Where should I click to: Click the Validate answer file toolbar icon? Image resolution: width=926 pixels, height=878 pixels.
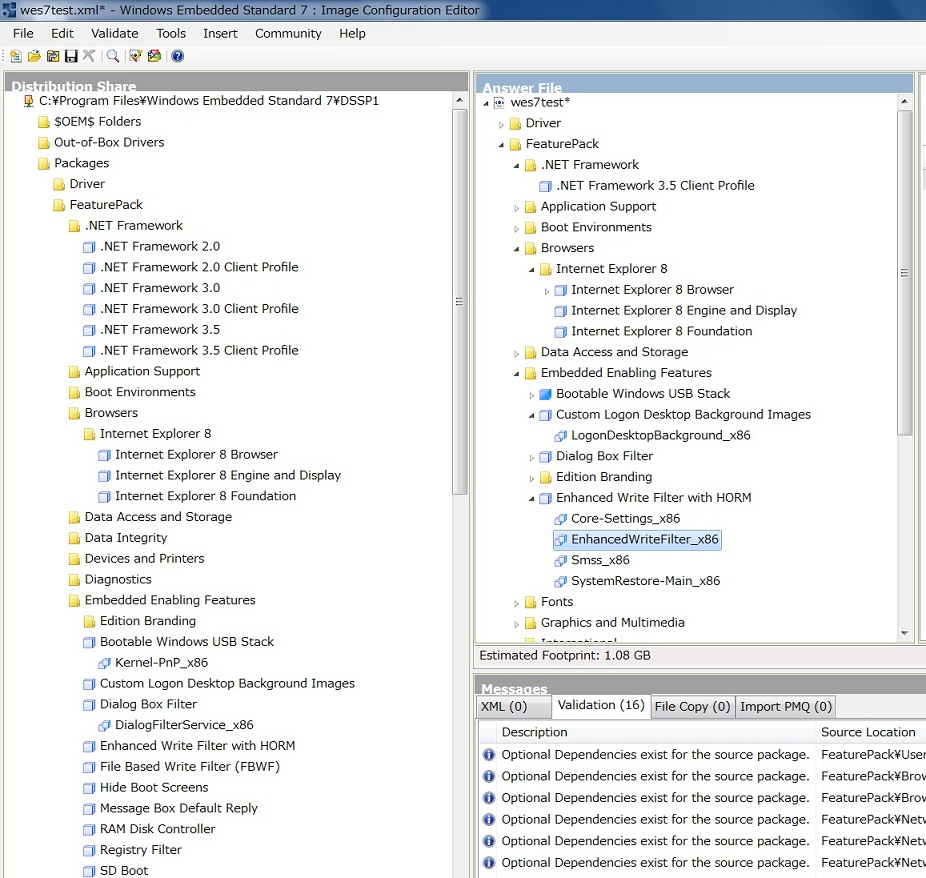click(136, 56)
